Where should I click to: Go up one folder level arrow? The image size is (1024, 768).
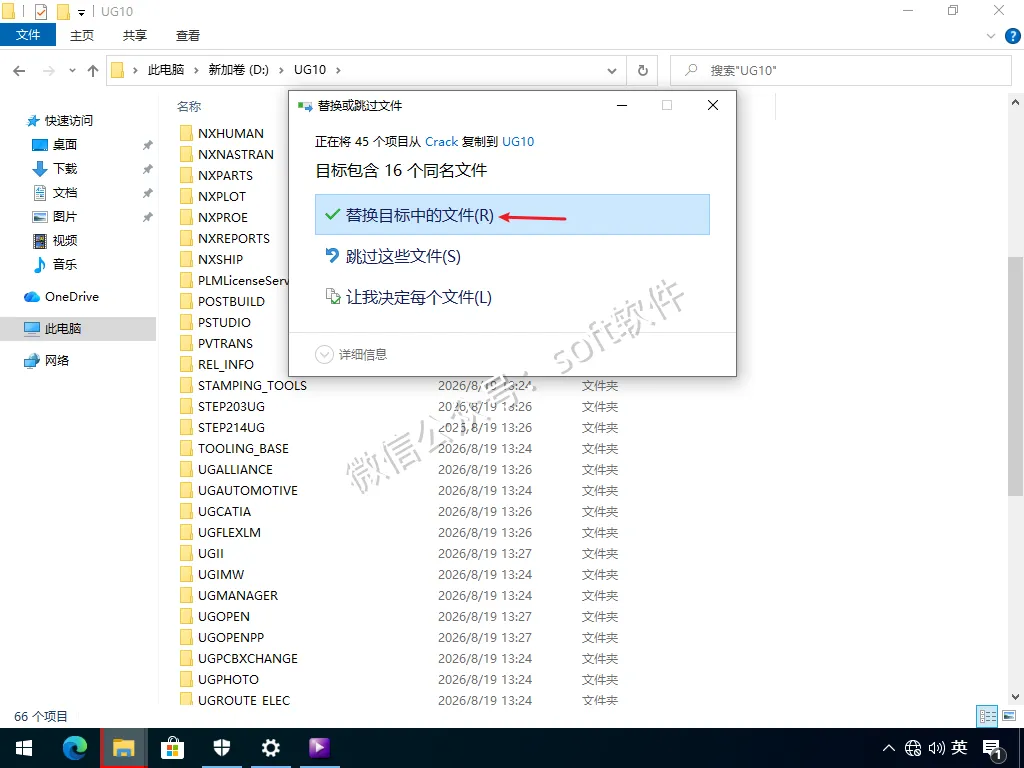93,71
